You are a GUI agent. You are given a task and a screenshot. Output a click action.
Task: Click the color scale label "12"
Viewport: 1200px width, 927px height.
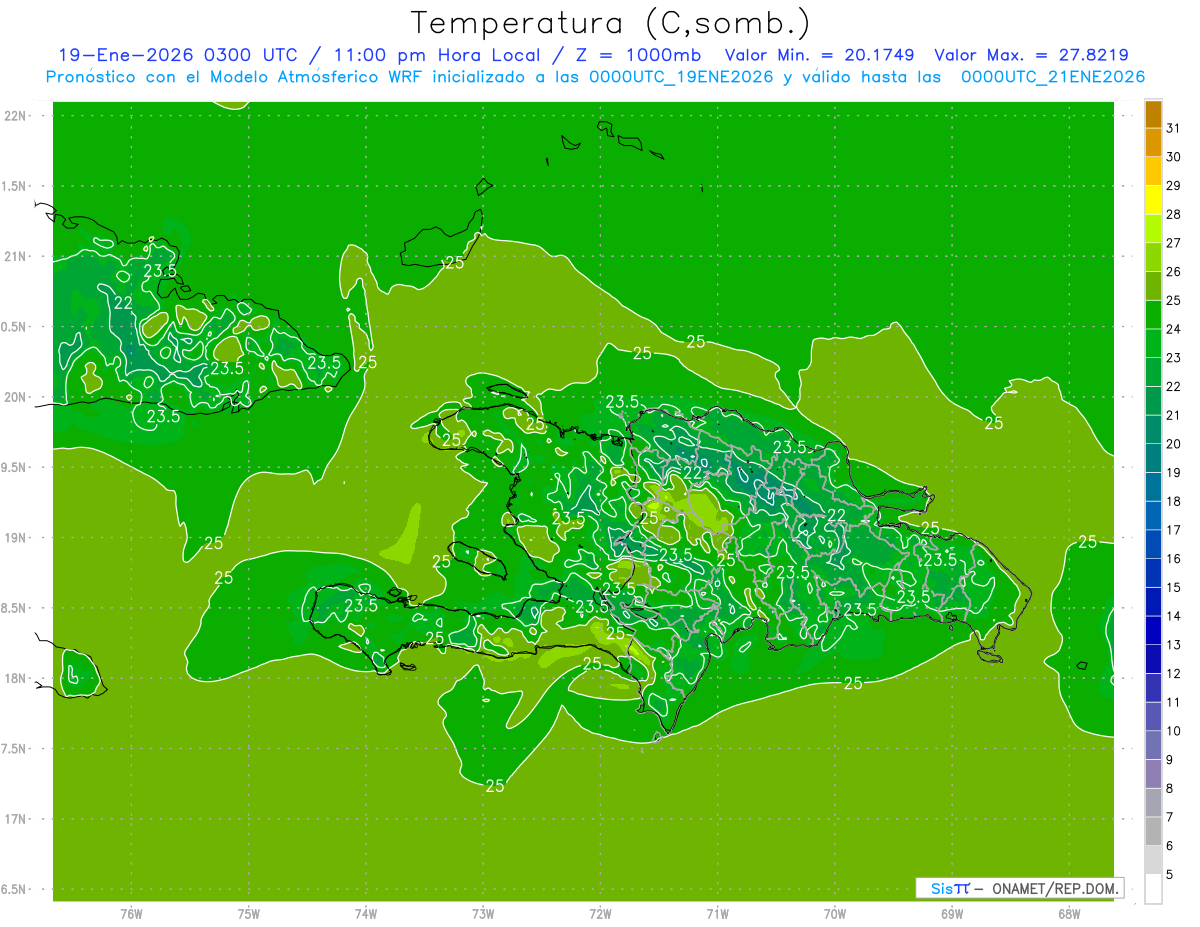coord(1174,673)
